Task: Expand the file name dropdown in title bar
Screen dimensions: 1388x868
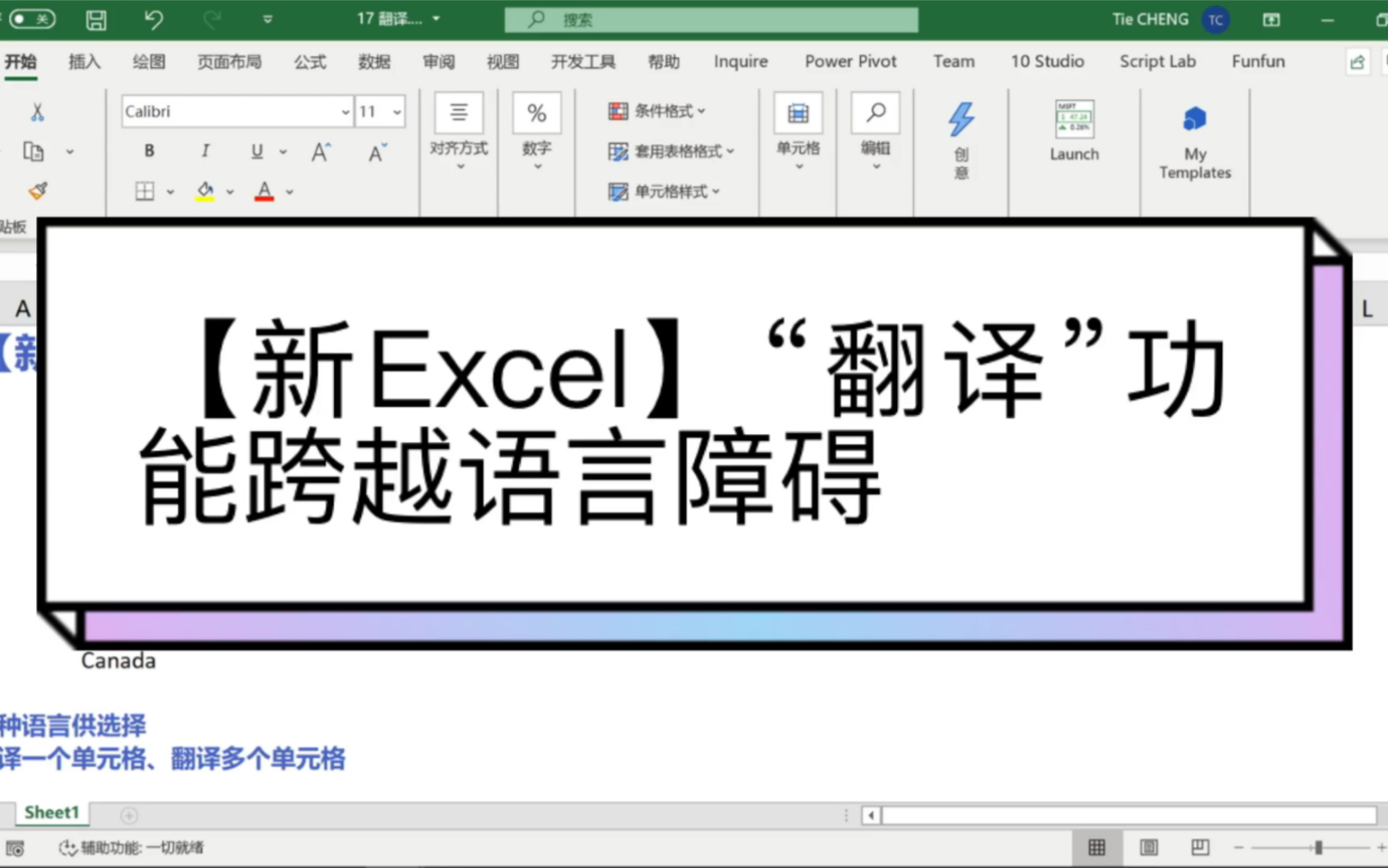Action: tap(436, 19)
